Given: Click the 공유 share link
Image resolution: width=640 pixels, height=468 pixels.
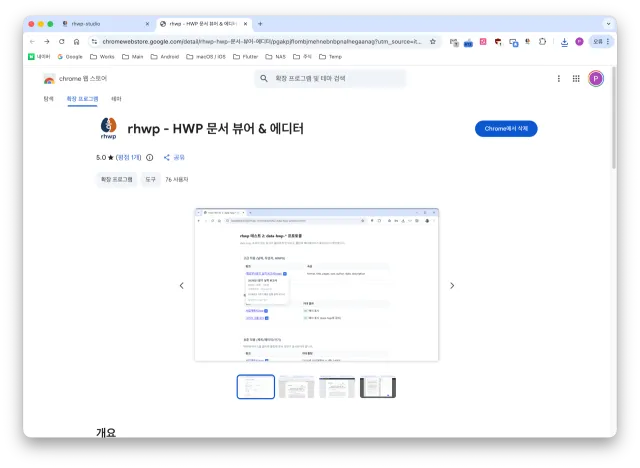Looking at the screenshot, I should [x=174, y=157].
